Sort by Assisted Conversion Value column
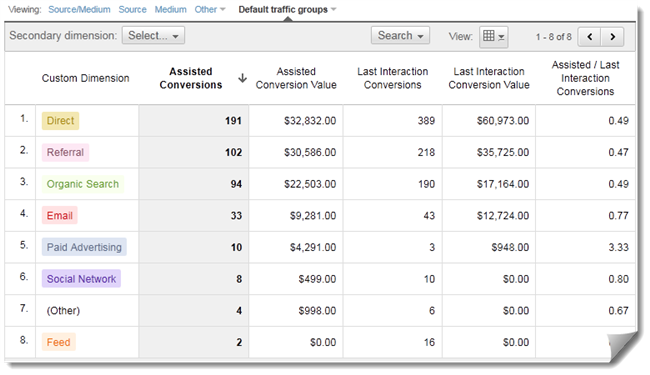 pos(296,78)
